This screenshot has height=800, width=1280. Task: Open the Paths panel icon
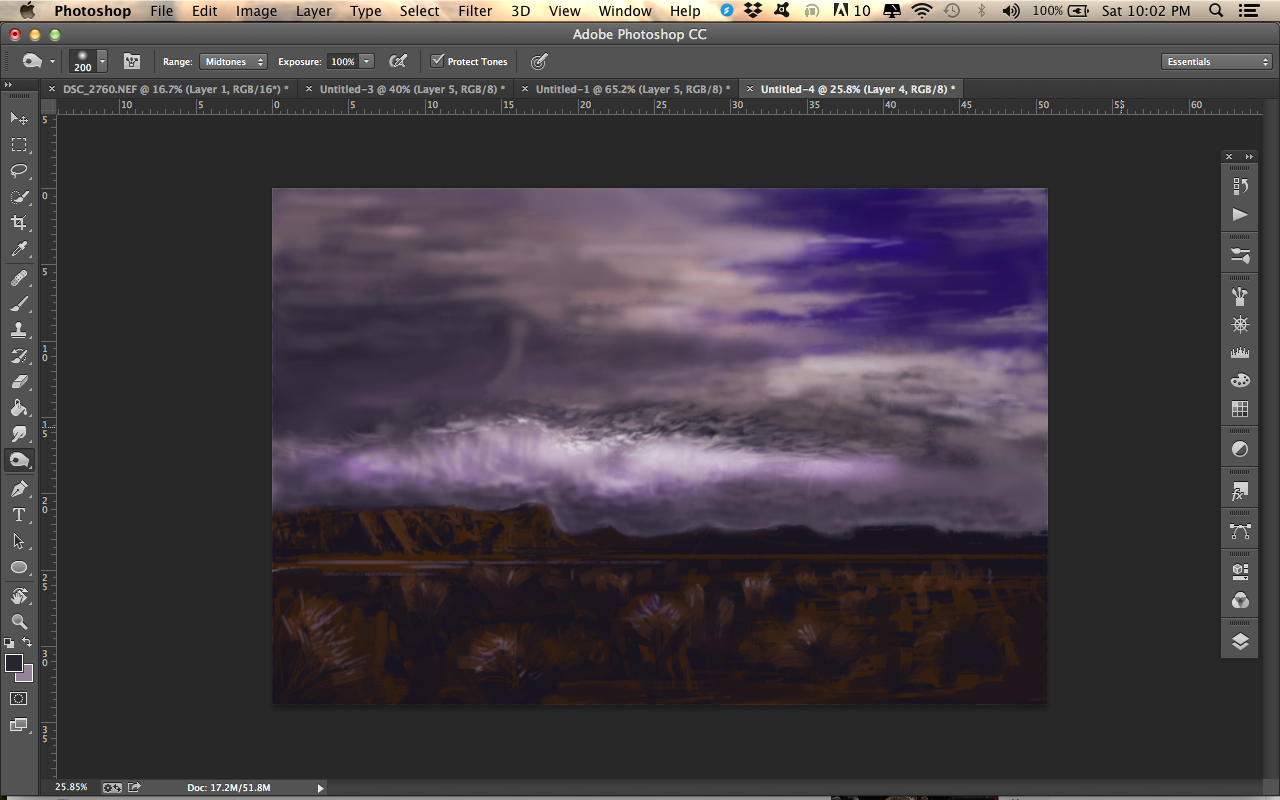click(1240, 532)
